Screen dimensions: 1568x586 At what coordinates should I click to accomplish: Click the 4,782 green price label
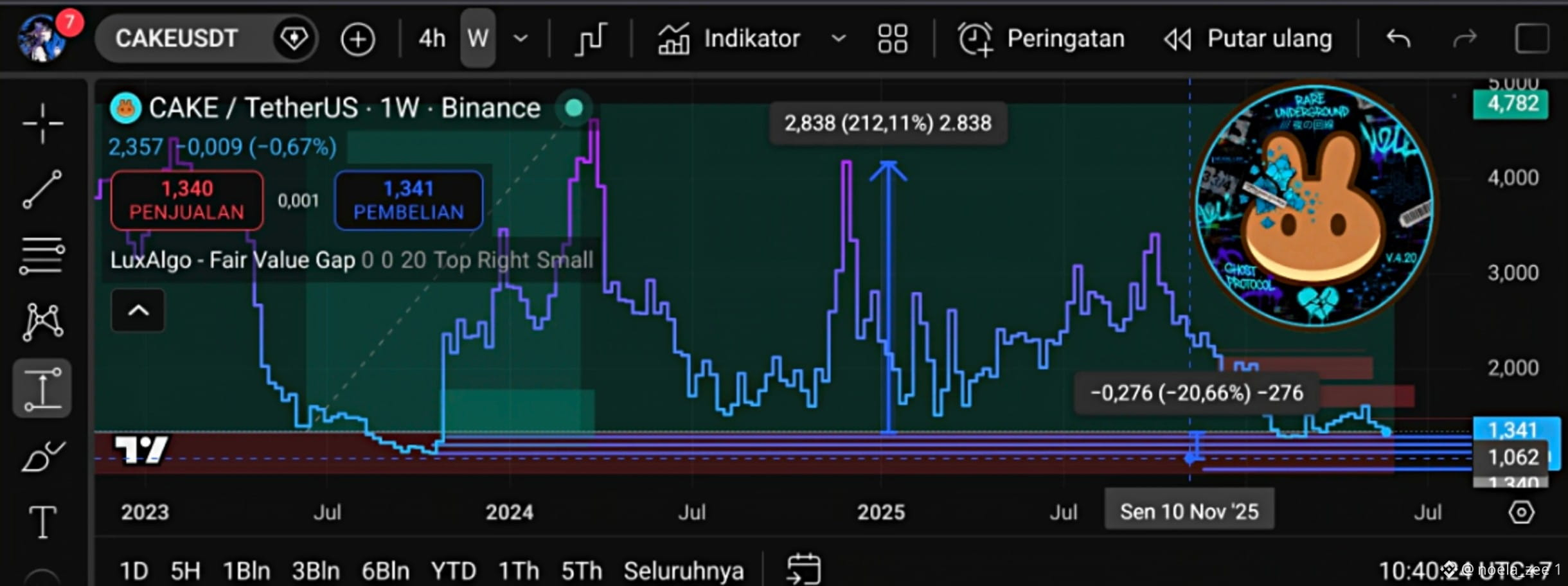pyautogui.click(x=1511, y=103)
